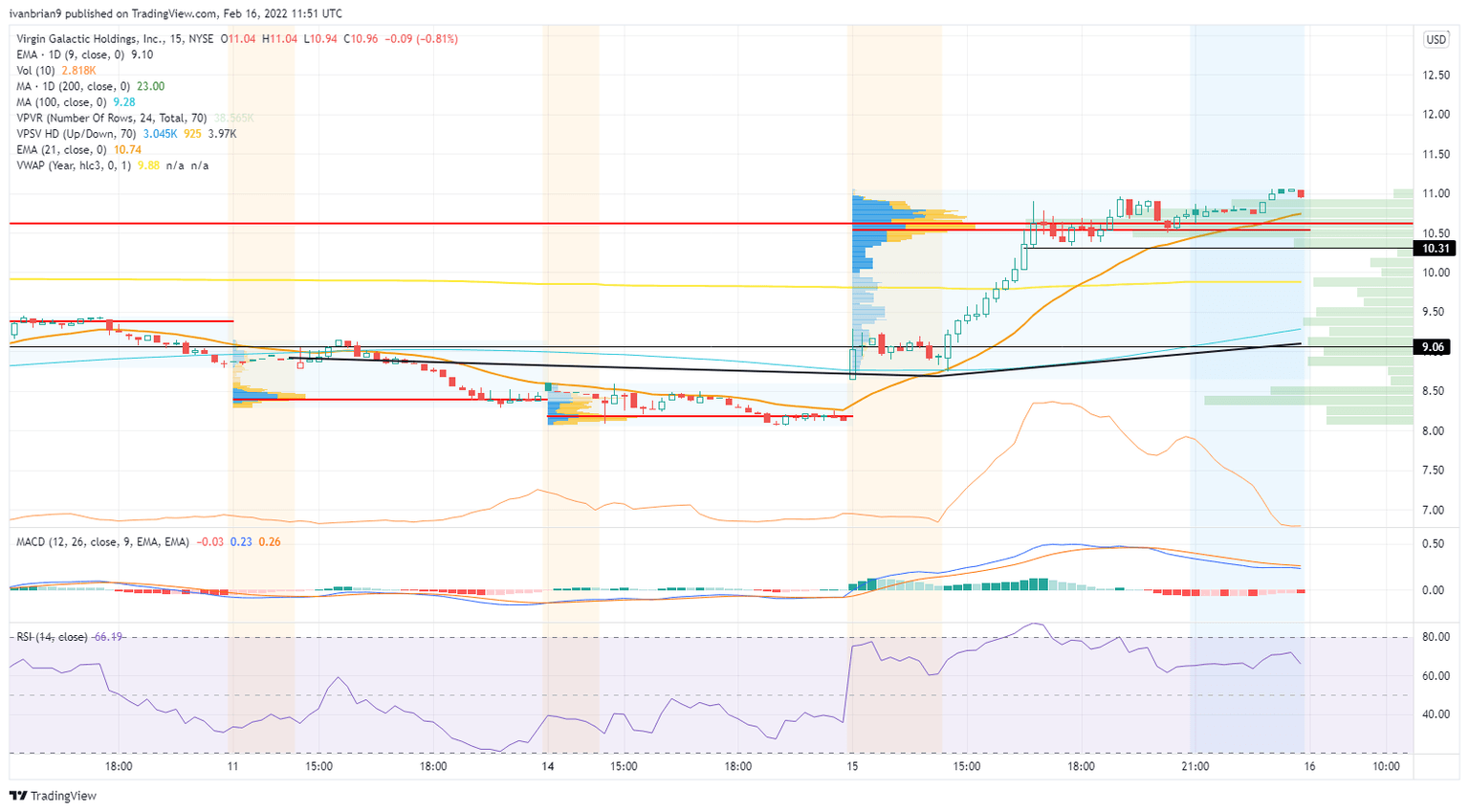Click the 60.00 RSI scale label

[x=1435, y=676]
